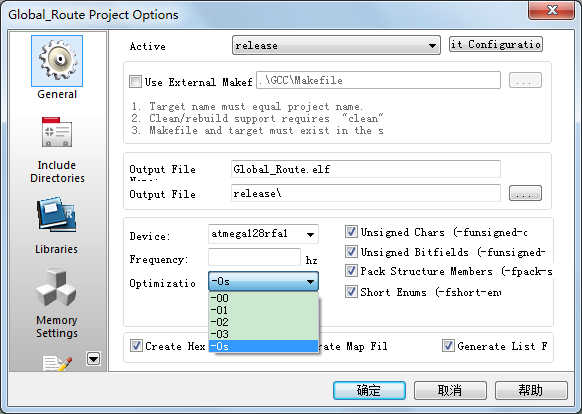Expand the Active configuration dropdown

[336, 45]
